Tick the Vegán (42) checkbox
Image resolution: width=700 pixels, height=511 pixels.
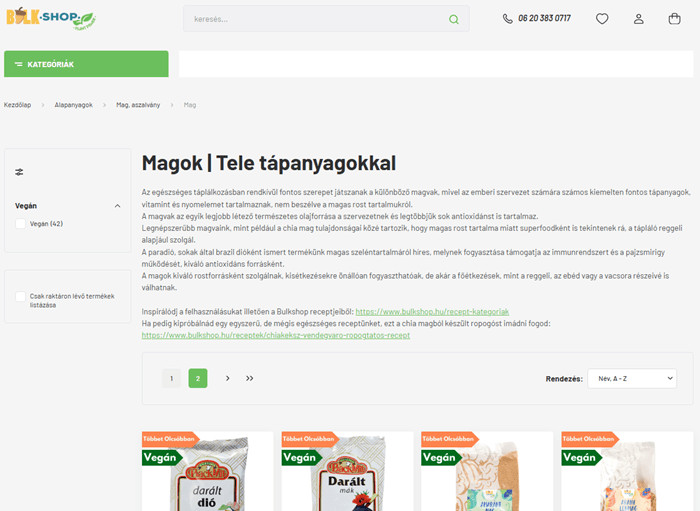[21, 224]
